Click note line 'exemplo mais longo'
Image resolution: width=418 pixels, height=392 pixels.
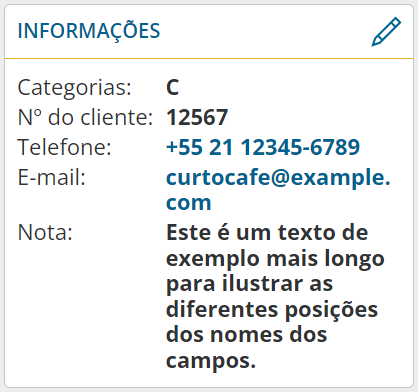click(x=275, y=259)
